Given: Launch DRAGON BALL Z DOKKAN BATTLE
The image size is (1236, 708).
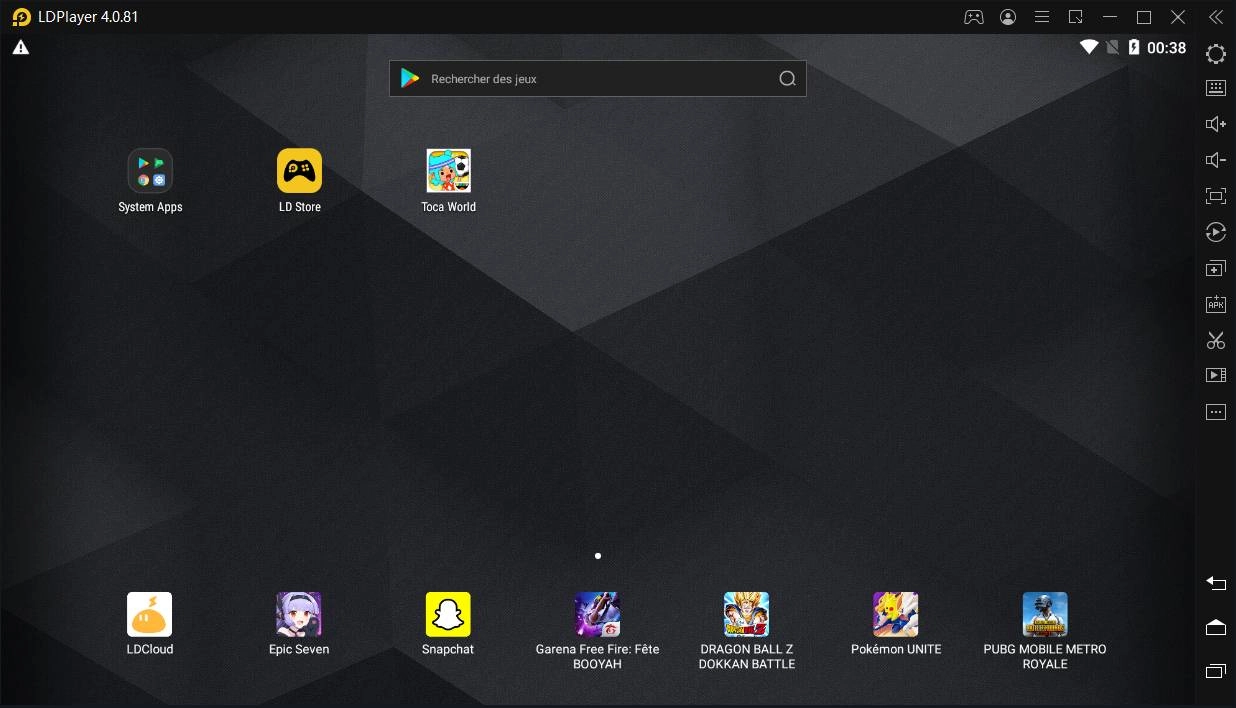Looking at the screenshot, I should 747,614.
